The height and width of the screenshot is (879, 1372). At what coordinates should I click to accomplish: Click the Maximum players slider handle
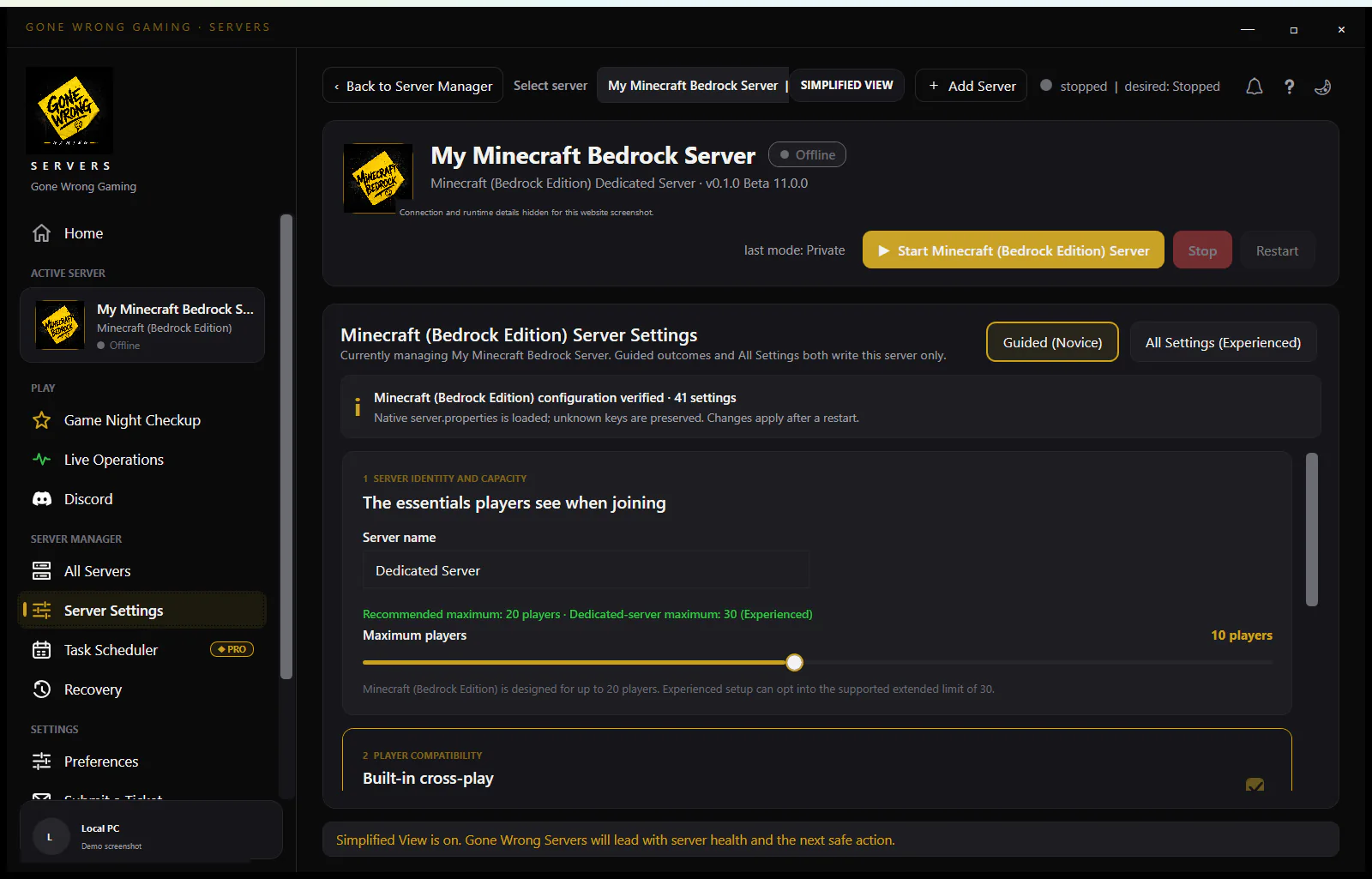(x=794, y=662)
